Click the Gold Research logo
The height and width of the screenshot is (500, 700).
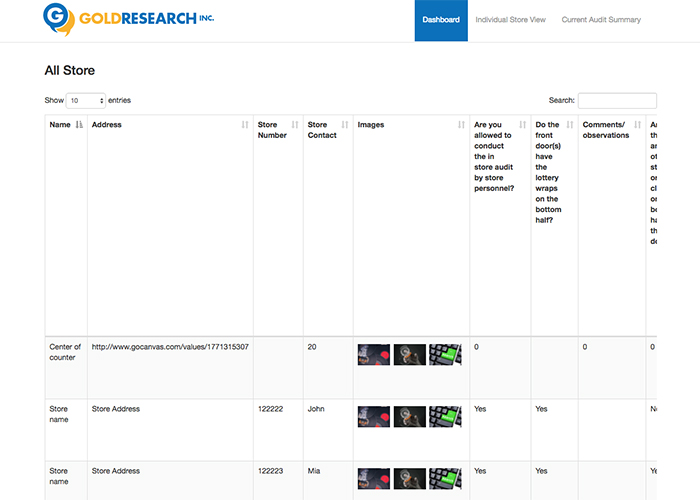[128, 18]
